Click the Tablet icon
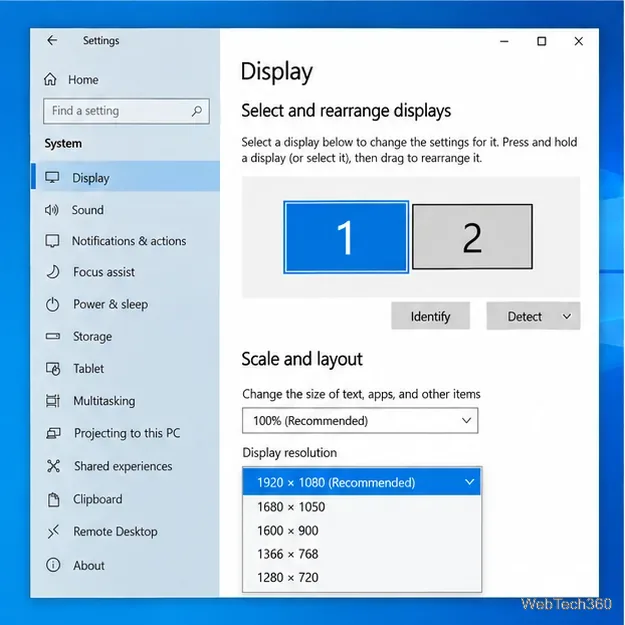Image resolution: width=625 pixels, height=625 pixels. tap(53, 369)
